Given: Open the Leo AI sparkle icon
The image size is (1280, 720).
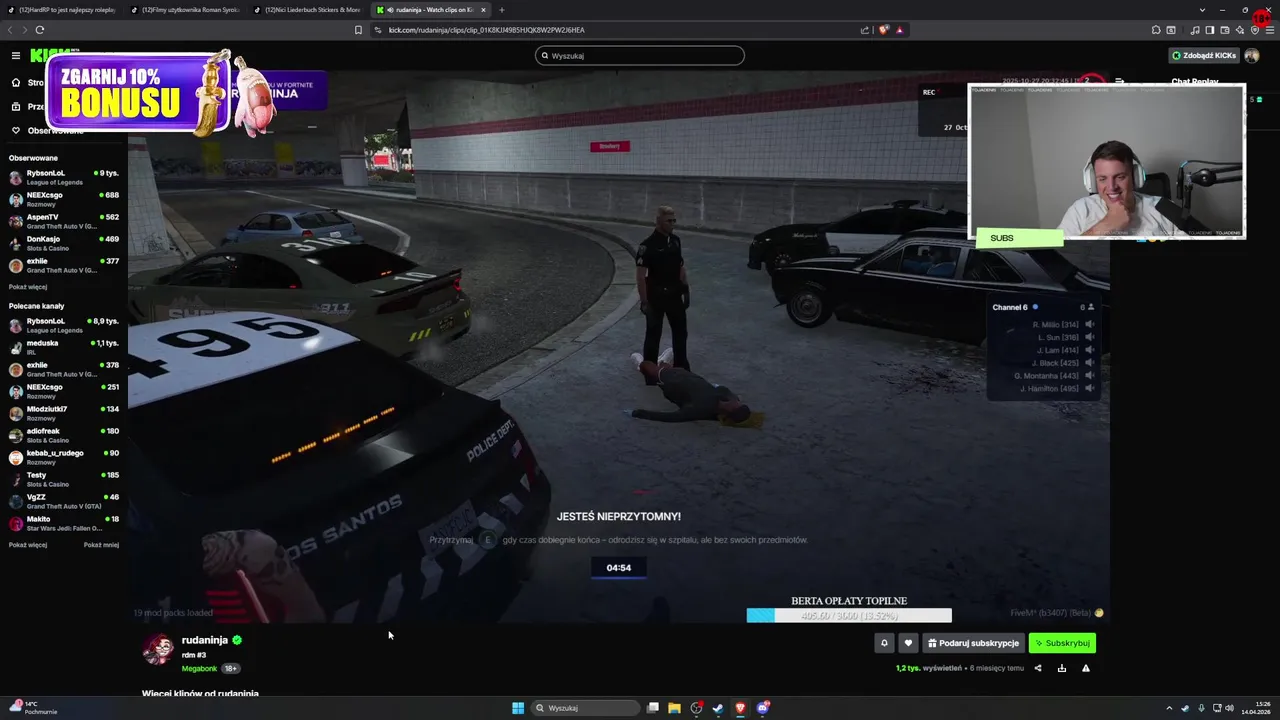Looking at the screenshot, I should pos(1240,30).
